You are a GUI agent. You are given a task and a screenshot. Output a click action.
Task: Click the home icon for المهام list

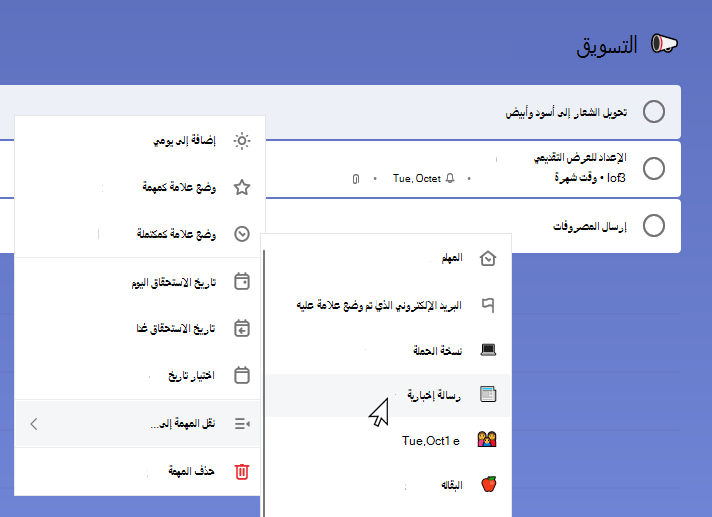click(x=488, y=258)
